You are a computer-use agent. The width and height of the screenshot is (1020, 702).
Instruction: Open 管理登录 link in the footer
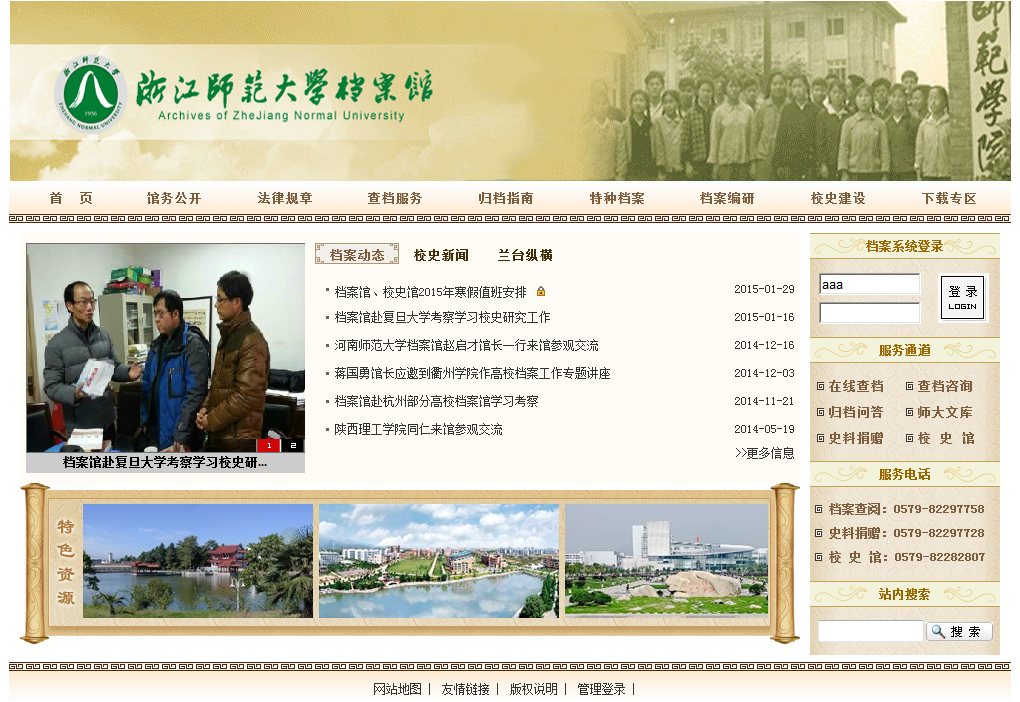[601, 689]
